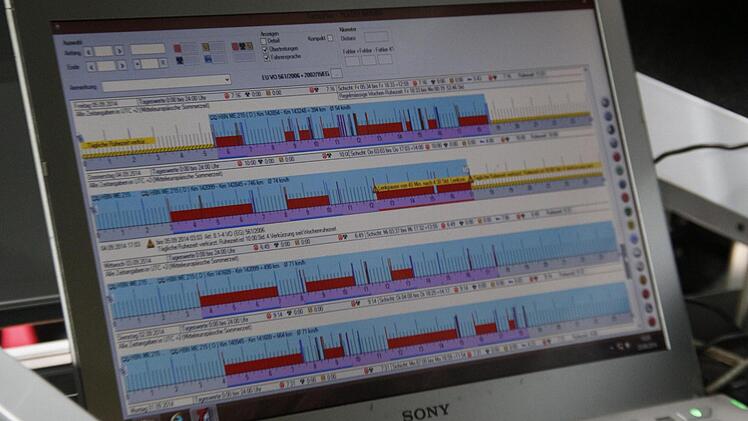Click the tan square icon in top toolbar

[208, 46]
